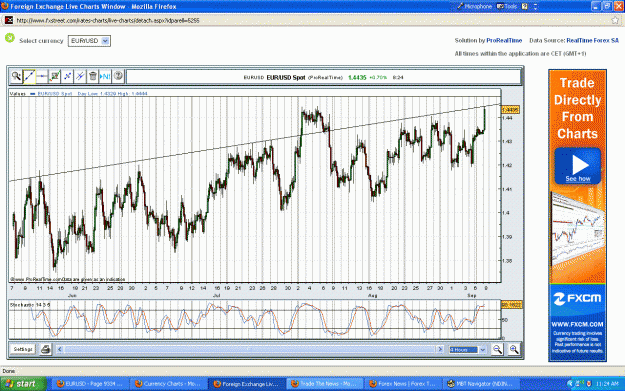Open WWW.FXCM.COM link in ad
The image size is (625, 391).
coord(578,324)
